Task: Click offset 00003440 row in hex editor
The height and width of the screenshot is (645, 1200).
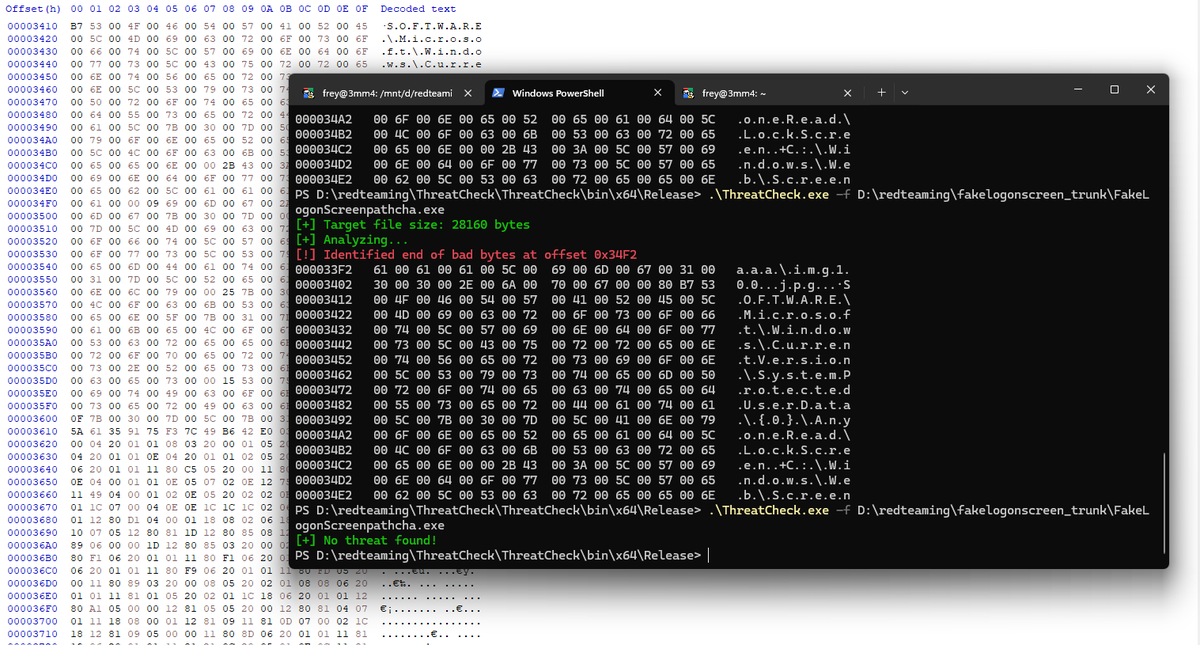Action: tap(32, 64)
